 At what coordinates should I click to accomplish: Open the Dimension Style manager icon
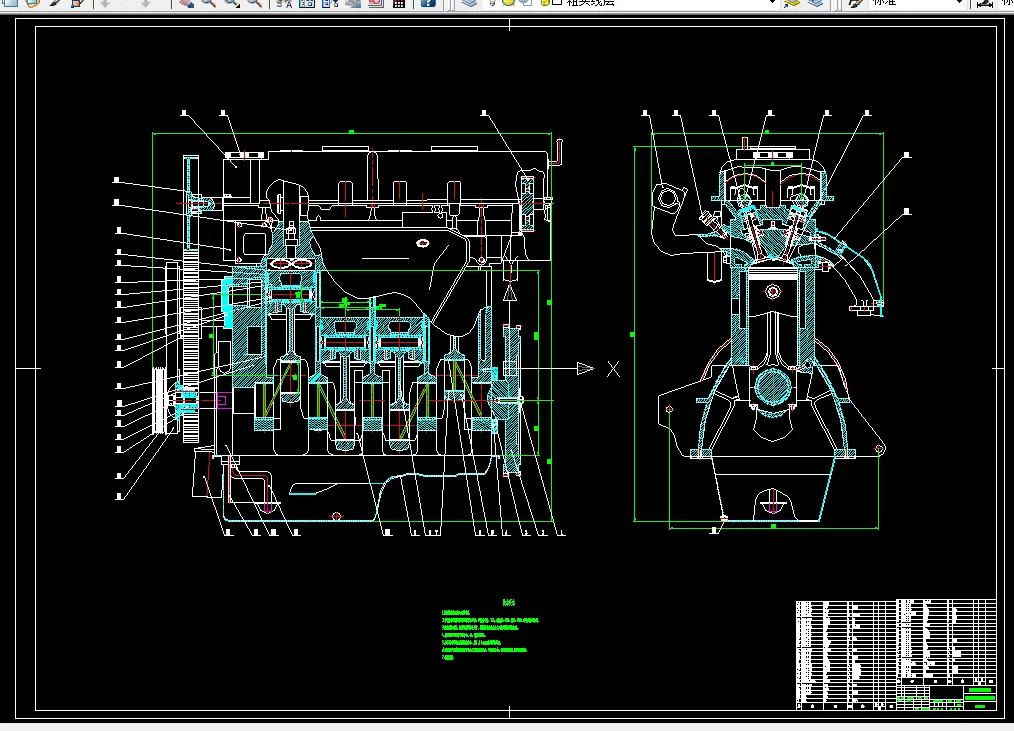click(x=985, y=3)
